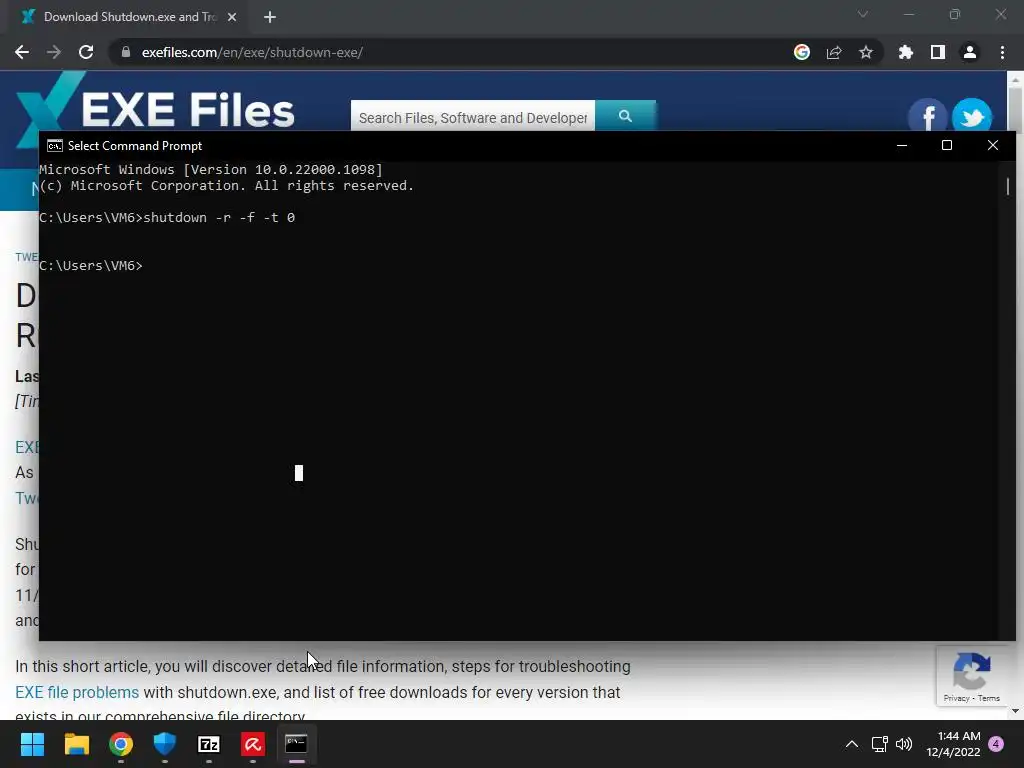
Task: Open File Explorer from the taskbar
Action: pos(76,744)
